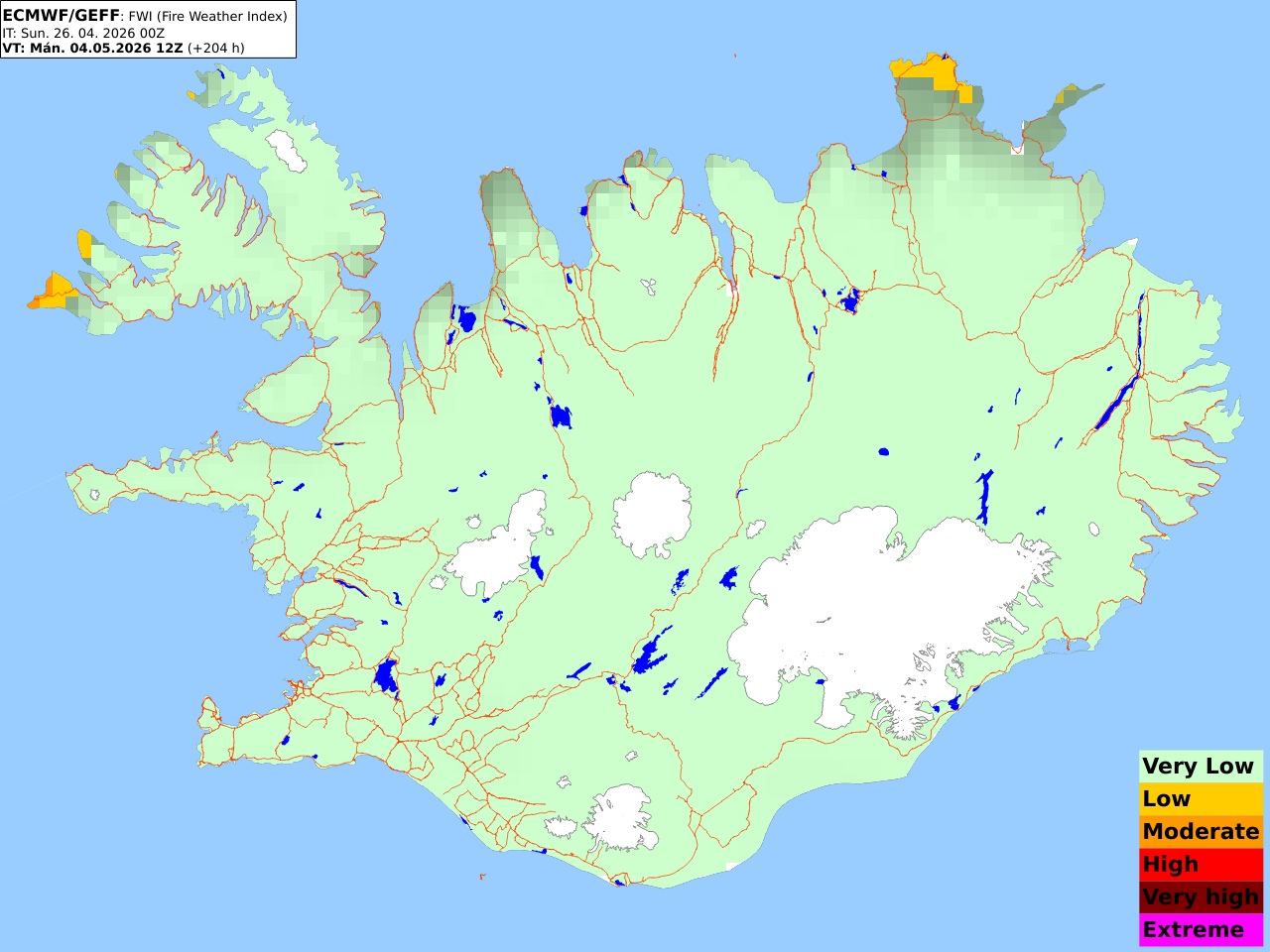Click the Very Low legend swatch
The image size is (1270, 952).
[x=1201, y=766]
